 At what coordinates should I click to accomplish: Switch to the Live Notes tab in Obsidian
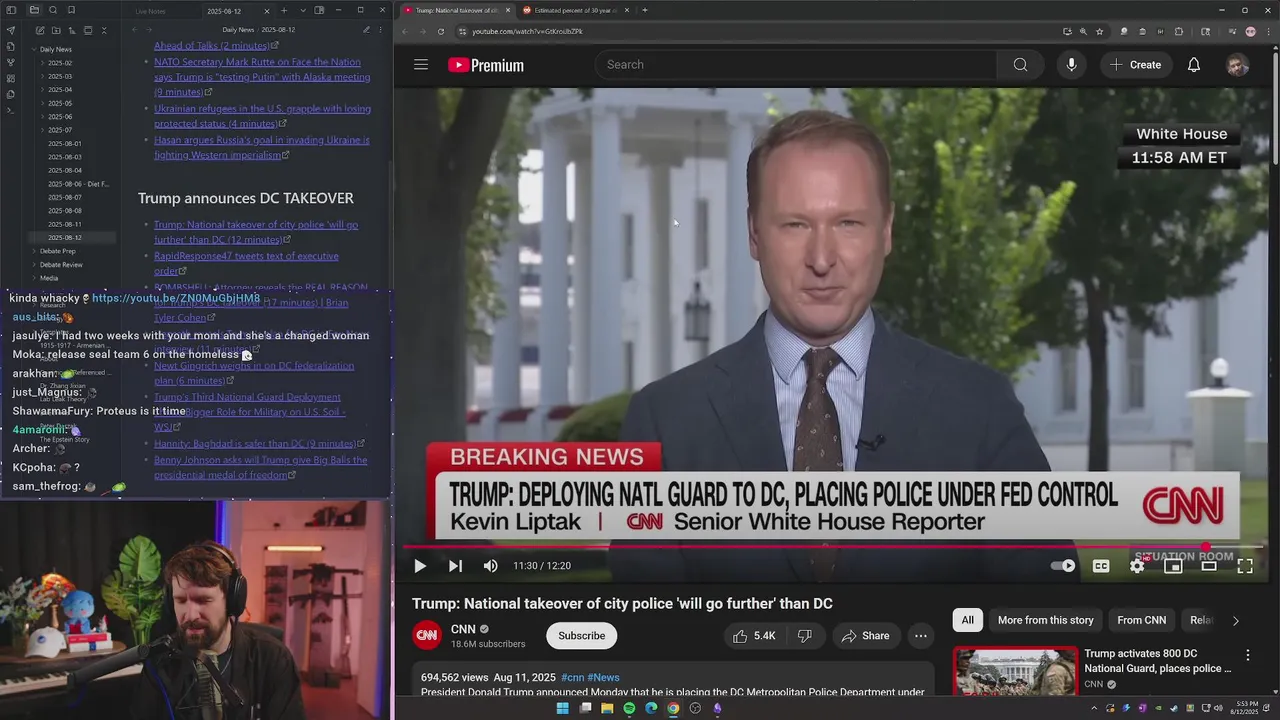(150, 11)
